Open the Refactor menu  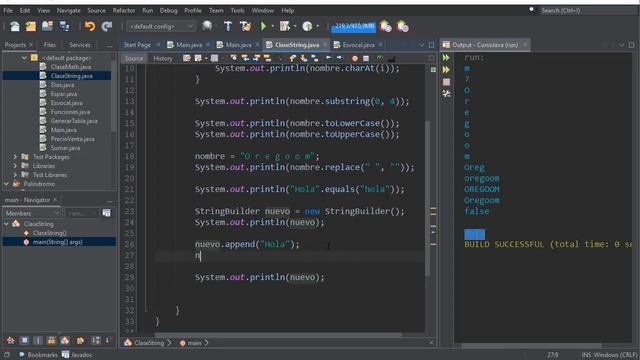coord(124,11)
